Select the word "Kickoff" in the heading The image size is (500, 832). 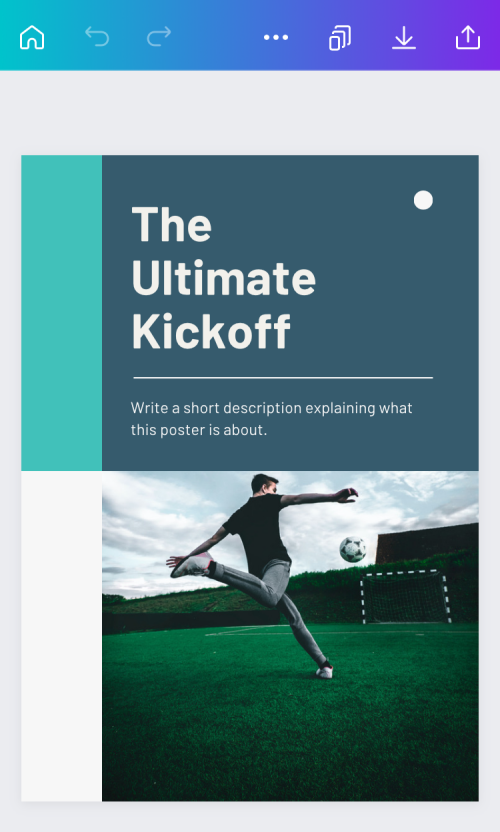pyautogui.click(x=211, y=331)
